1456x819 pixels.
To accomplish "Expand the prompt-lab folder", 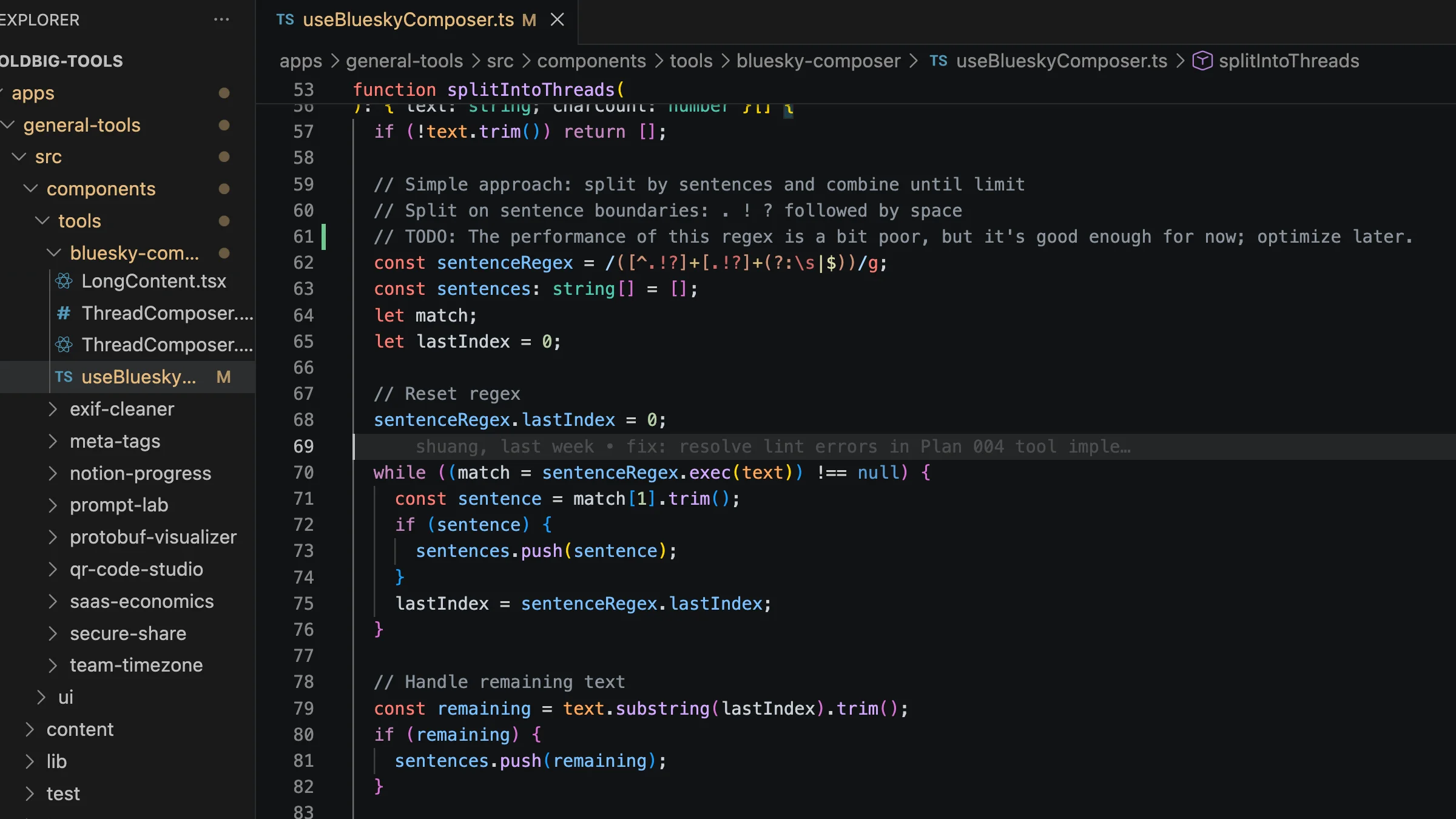I will (53, 505).
